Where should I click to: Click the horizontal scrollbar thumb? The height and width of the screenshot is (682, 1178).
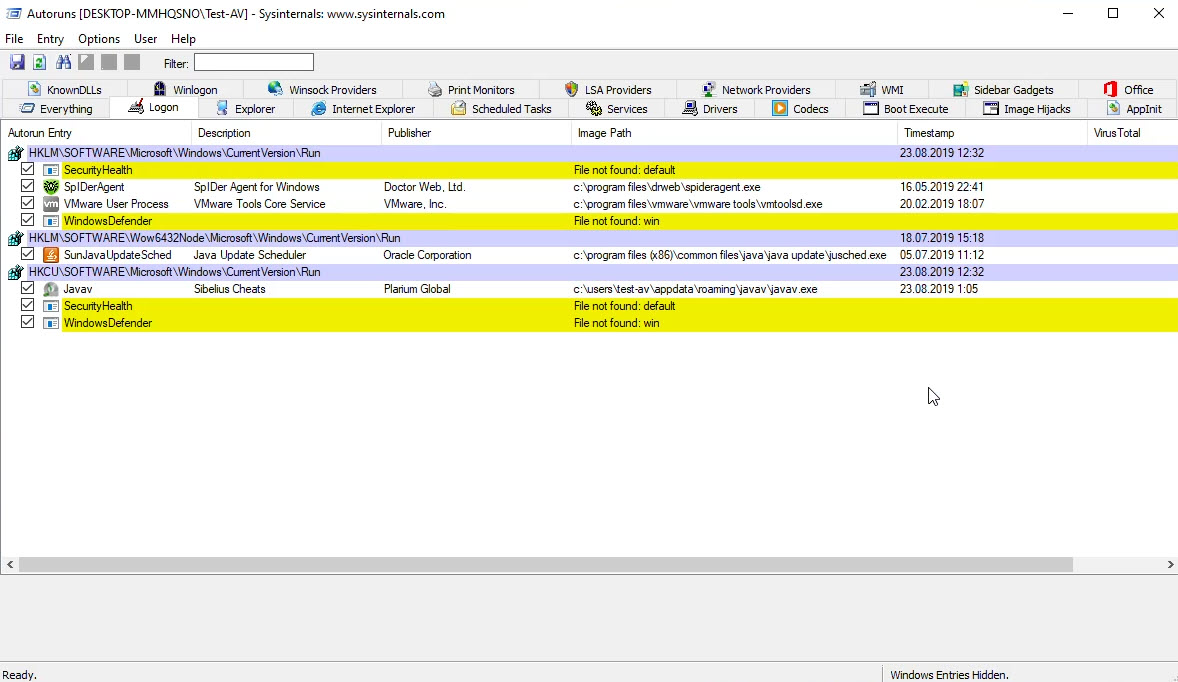pos(546,564)
